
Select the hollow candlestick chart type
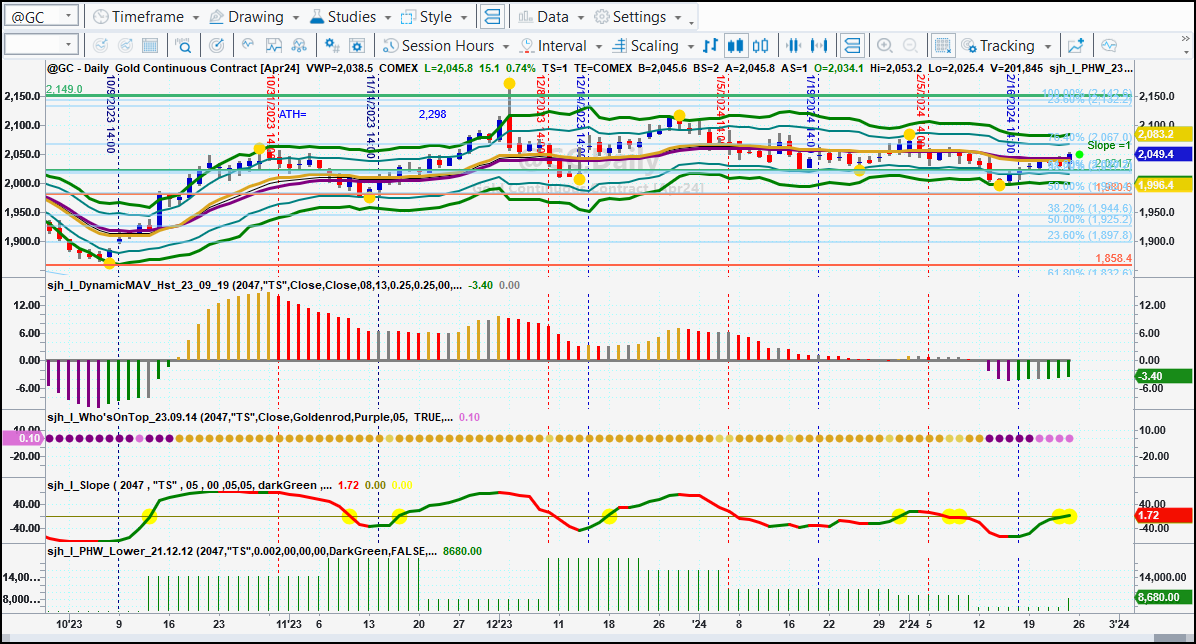pos(760,46)
